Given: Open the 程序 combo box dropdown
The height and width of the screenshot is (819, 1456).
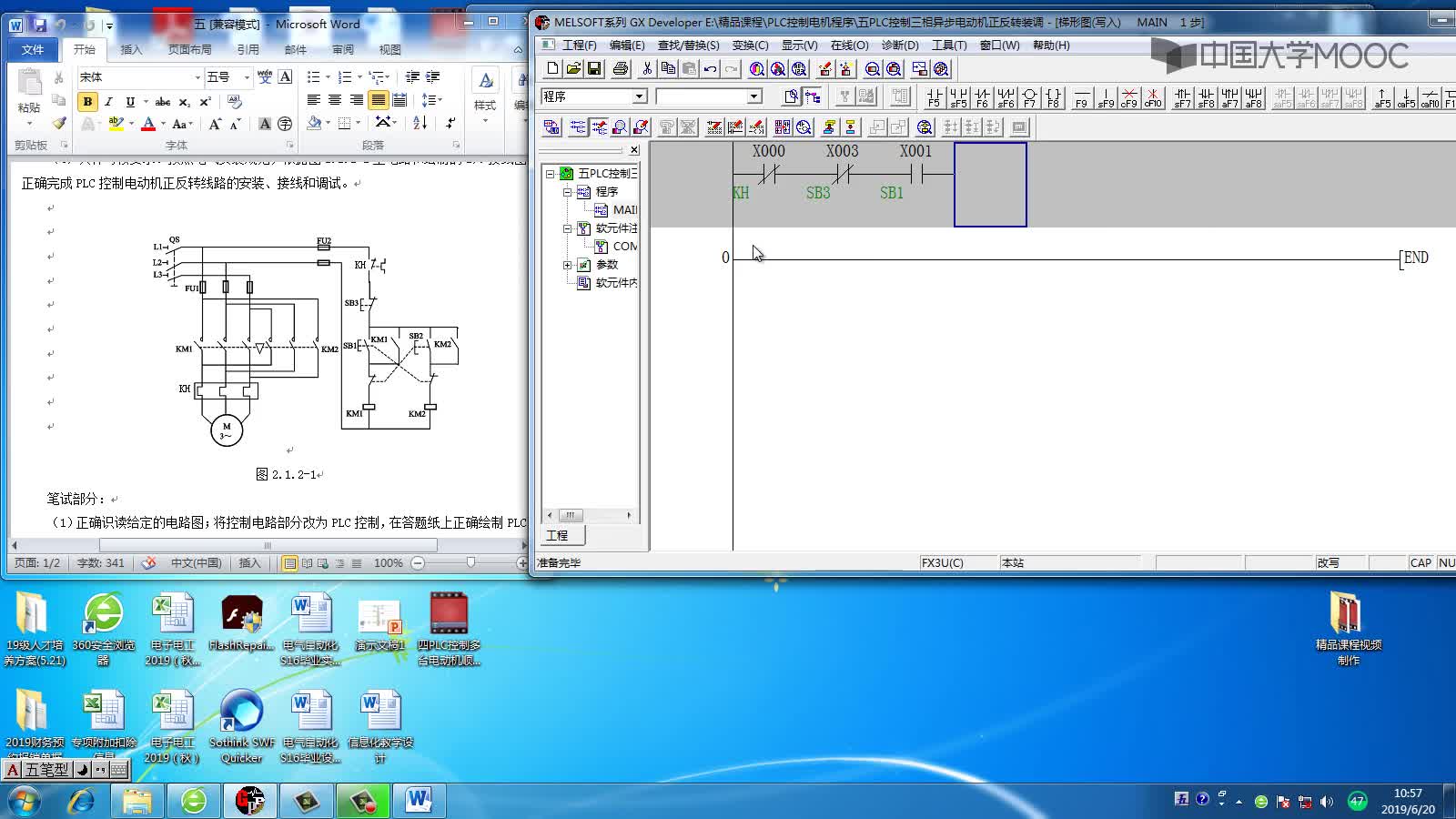Looking at the screenshot, I should point(640,96).
